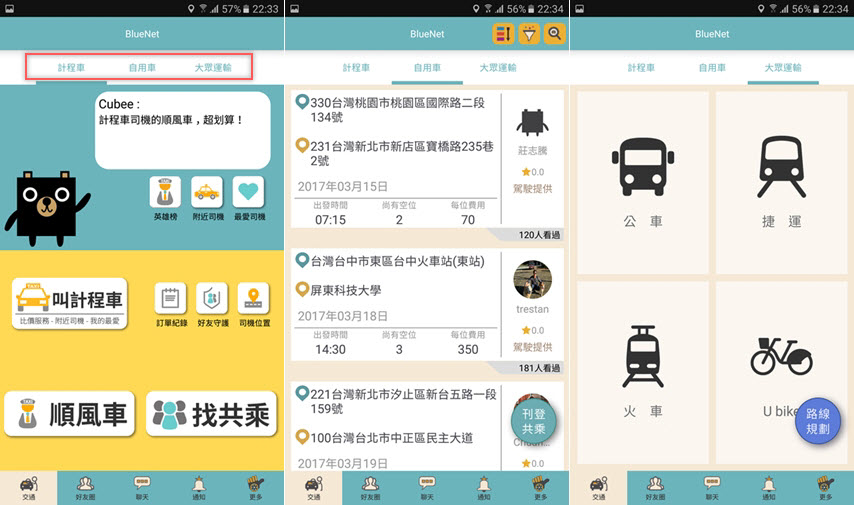This screenshot has height=505, width=854.
Task: Tap driver 莊志騰 default avatar
Action: (532, 121)
